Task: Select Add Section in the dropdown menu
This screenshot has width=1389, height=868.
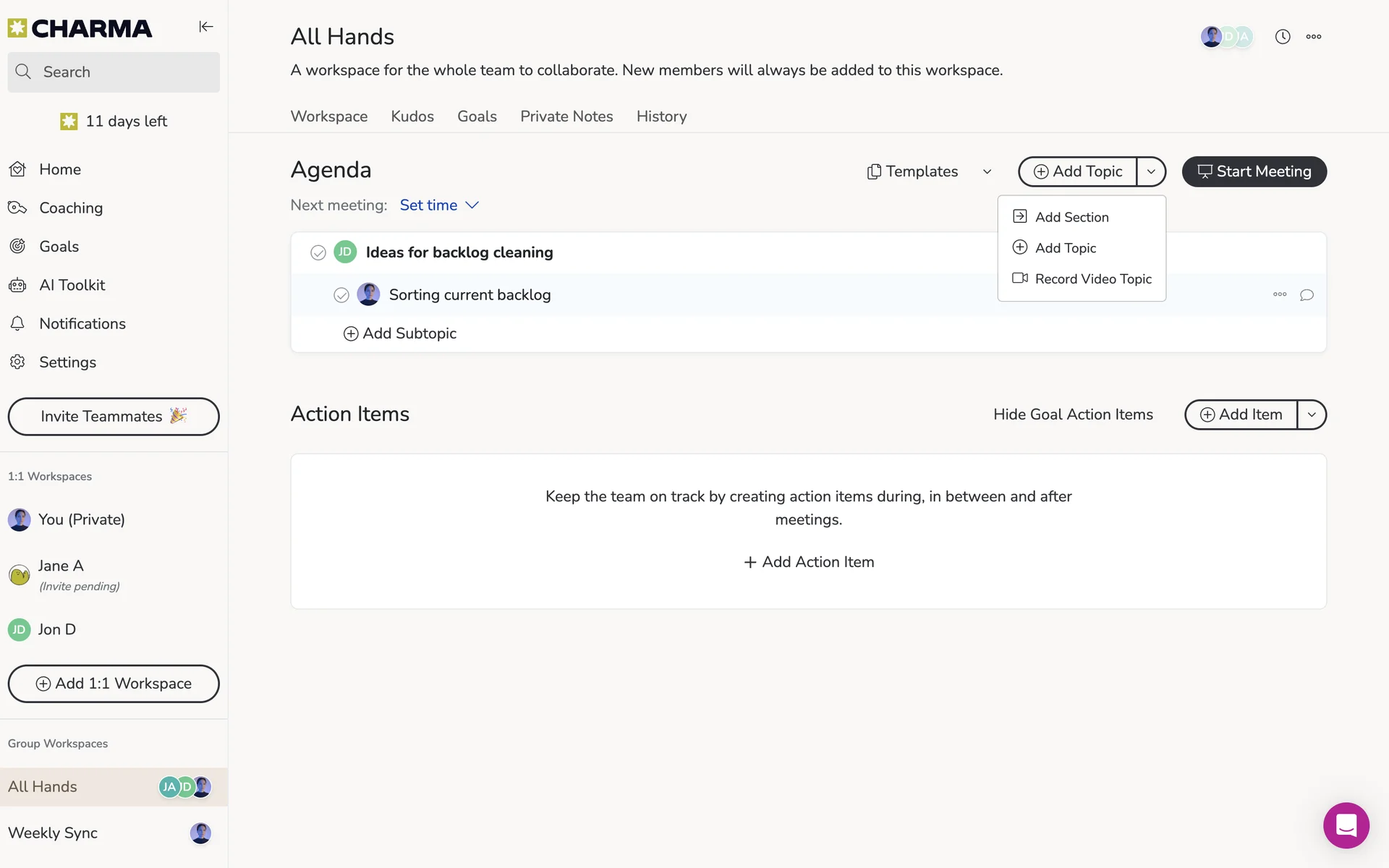Action: click(x=1071, y=217)
